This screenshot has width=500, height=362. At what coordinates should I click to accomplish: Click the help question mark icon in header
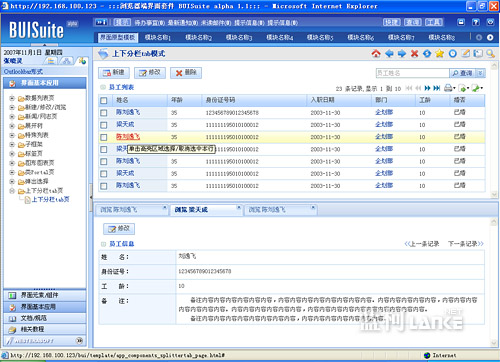coord(476,22)
